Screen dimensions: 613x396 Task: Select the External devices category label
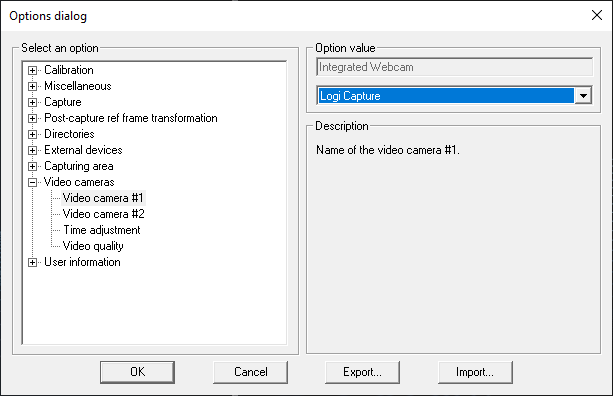coord(83,150)
